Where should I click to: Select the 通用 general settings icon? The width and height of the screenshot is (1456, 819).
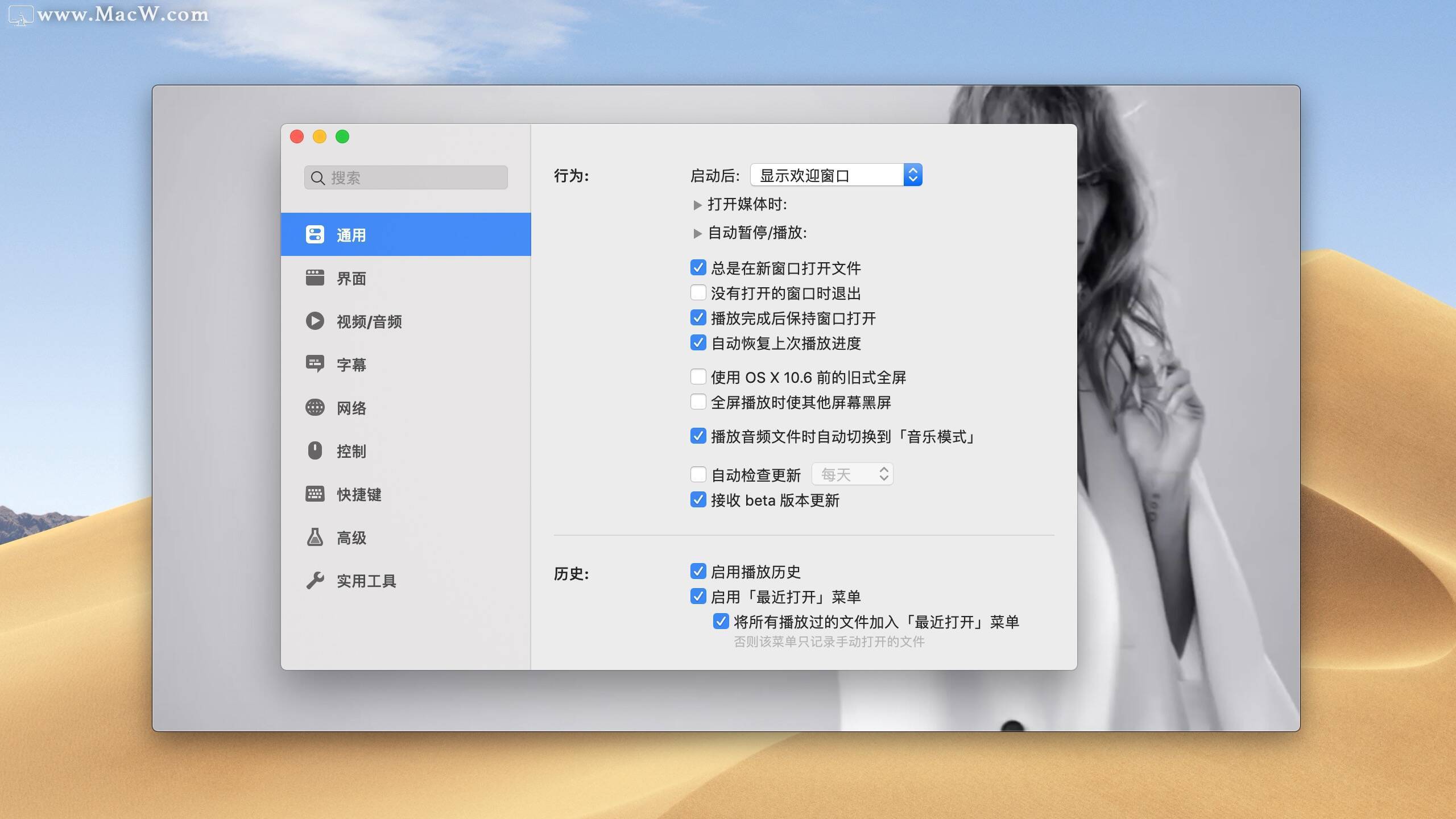coord(315,234)
